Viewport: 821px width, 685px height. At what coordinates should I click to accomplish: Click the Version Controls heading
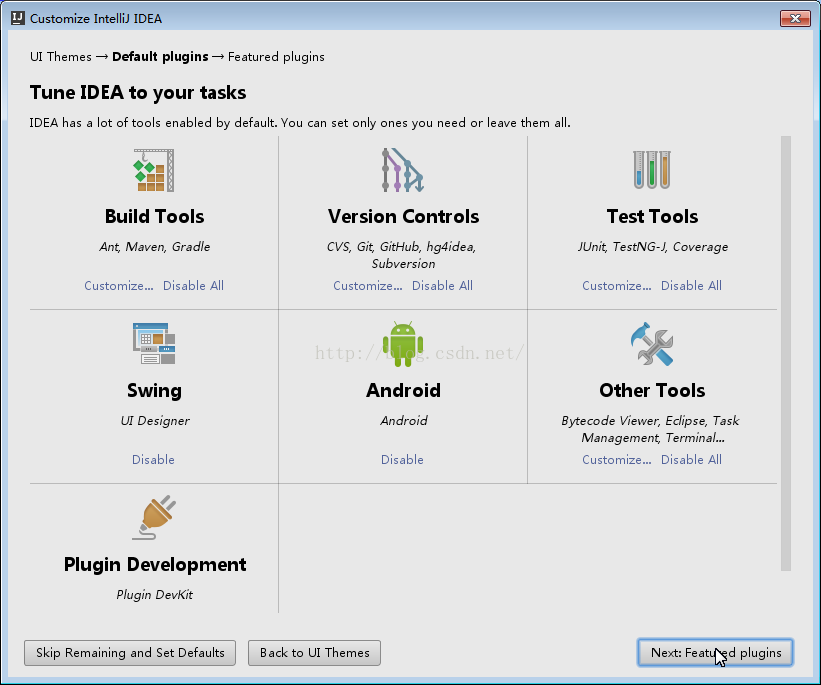click(403, 216)
